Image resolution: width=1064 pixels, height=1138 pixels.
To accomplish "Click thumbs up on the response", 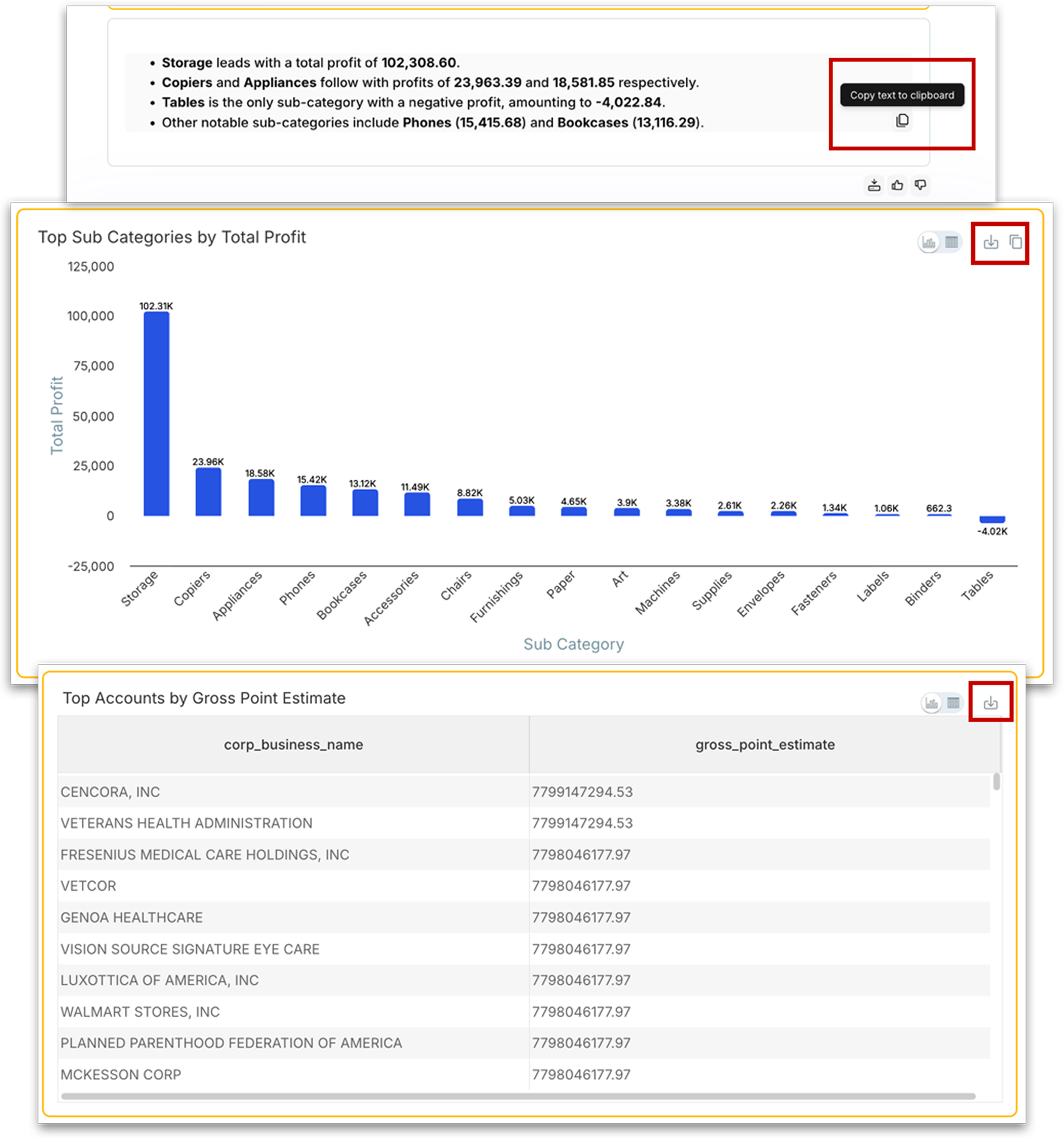I will click(x=897, y=185).
